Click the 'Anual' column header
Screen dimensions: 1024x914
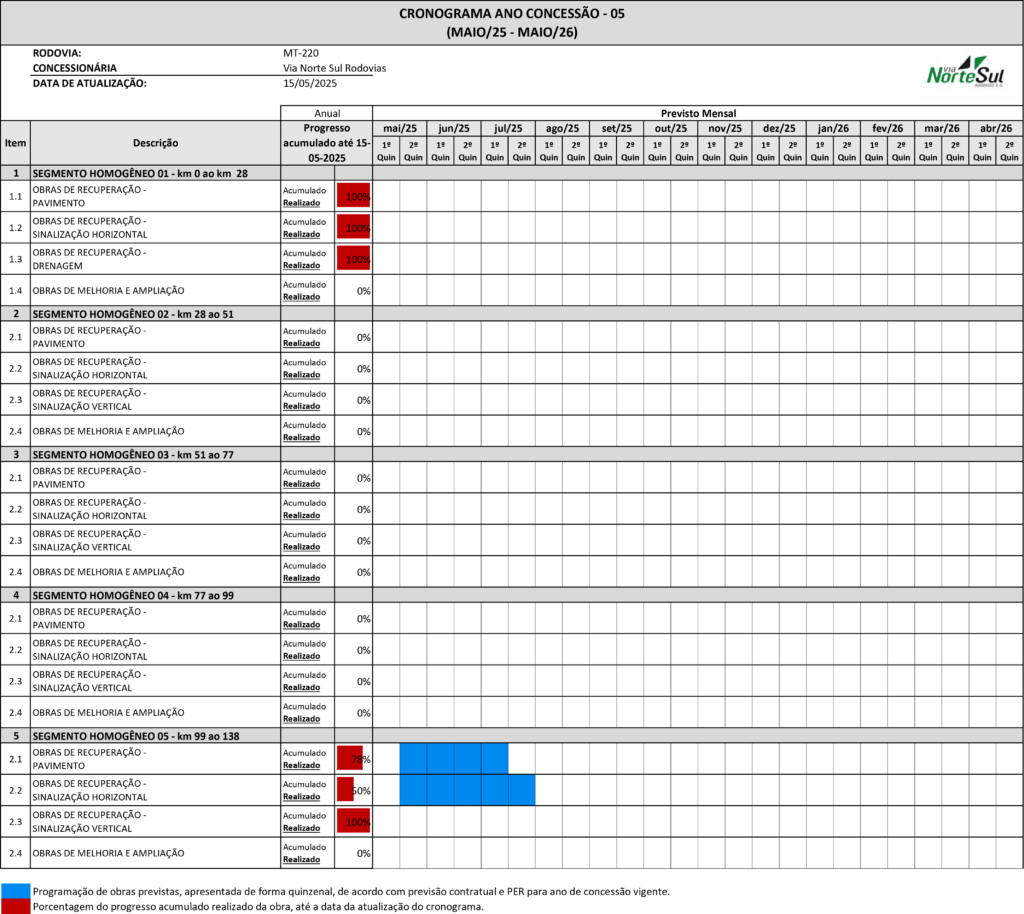(327, 113)
